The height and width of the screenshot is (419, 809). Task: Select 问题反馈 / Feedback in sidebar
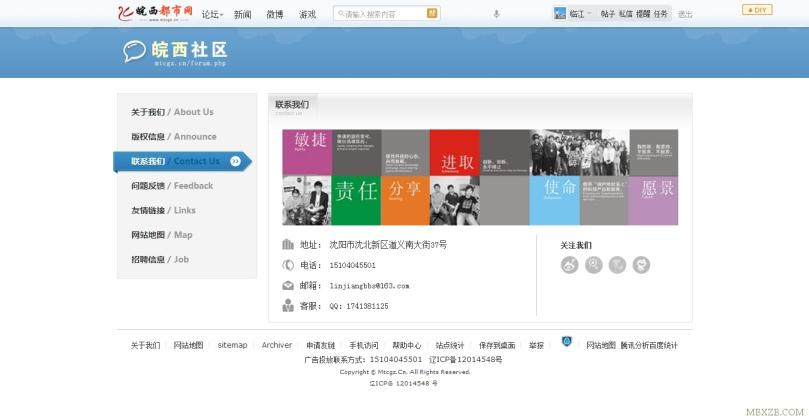point(172,186)
